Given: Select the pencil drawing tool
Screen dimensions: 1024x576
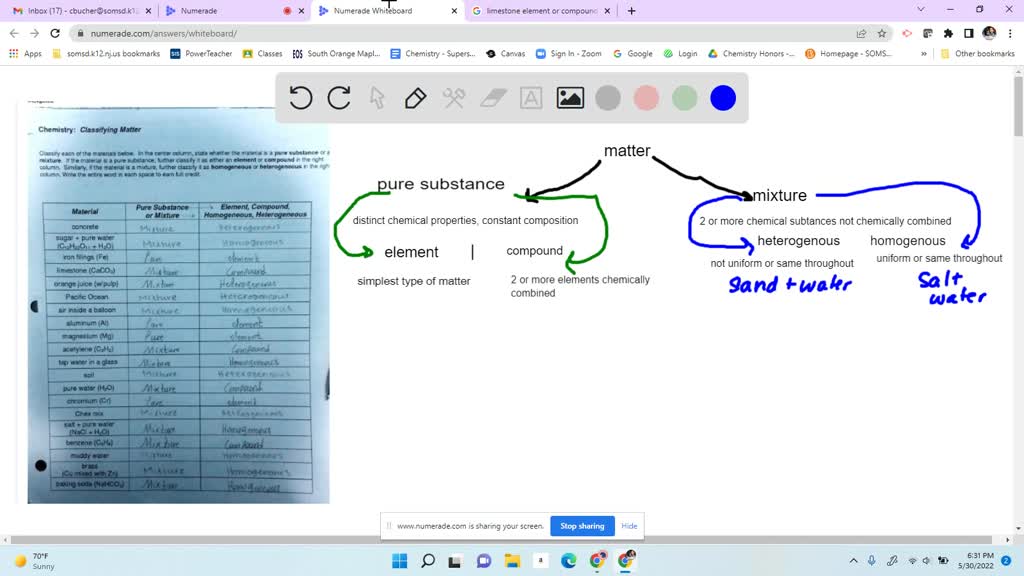Looking at the screenshot, I should pos(413,99).
